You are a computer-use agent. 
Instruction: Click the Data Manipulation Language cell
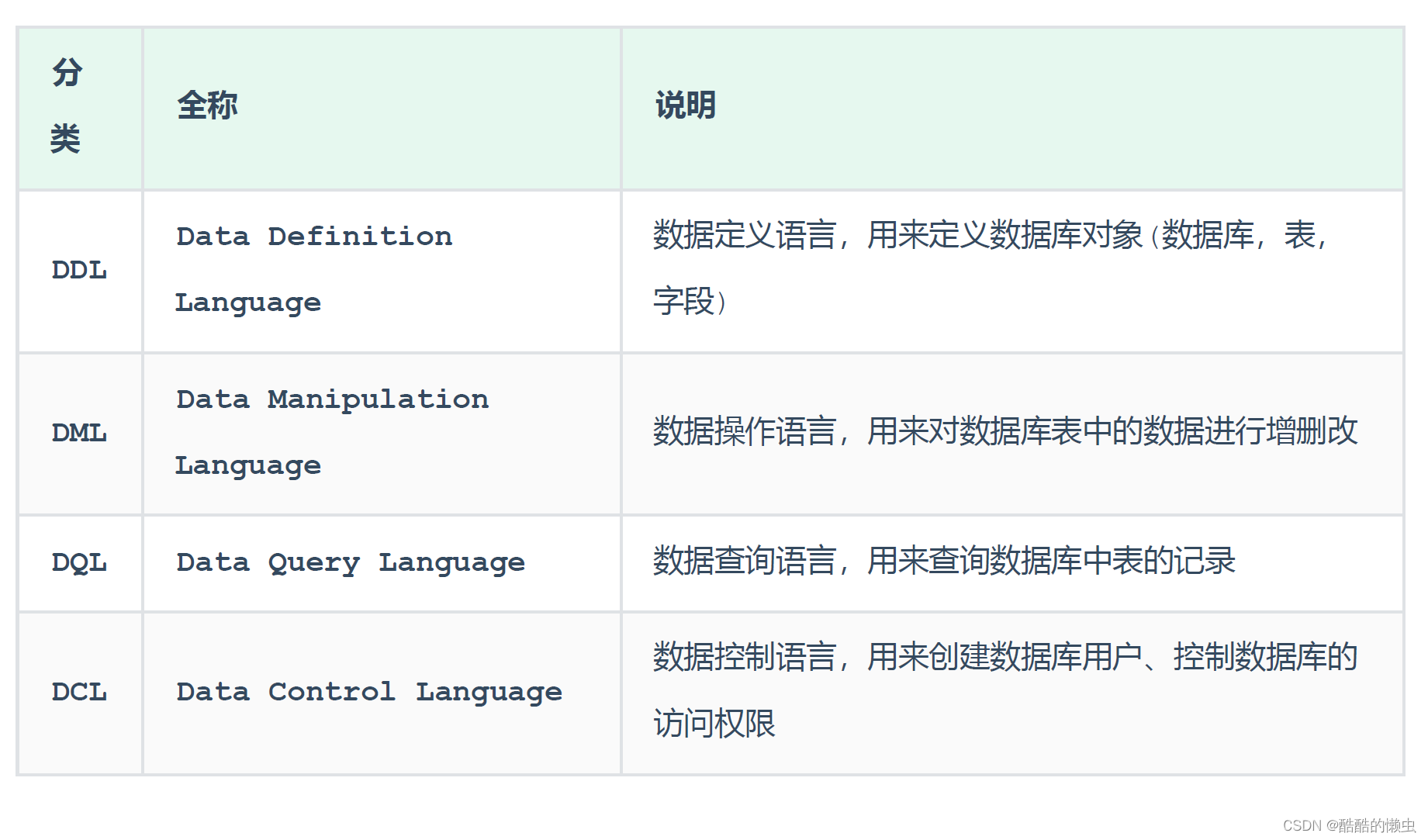click(382, 434)
